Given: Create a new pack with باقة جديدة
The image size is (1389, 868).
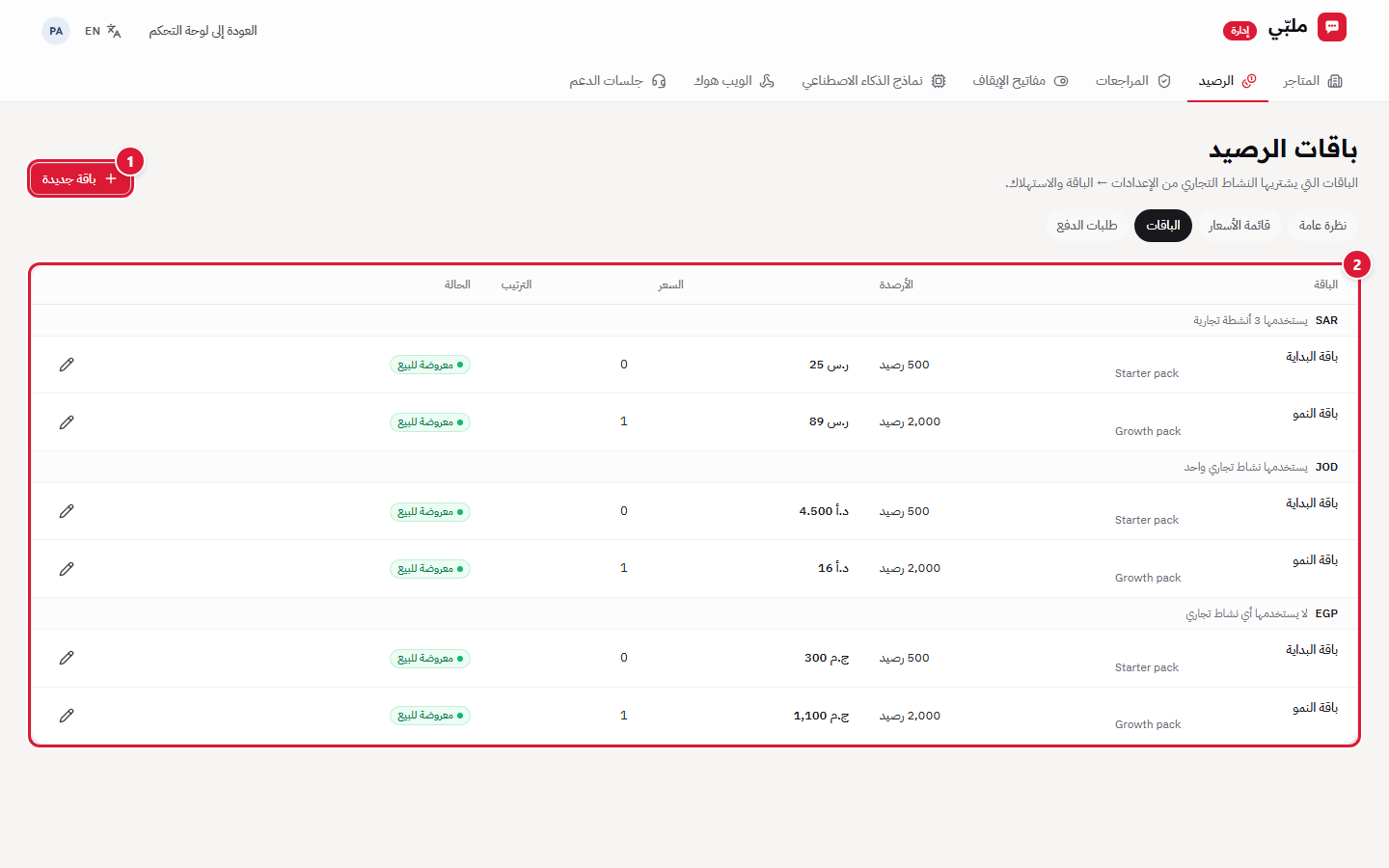Looking at the screenshot, I should (x=80, y=179).
